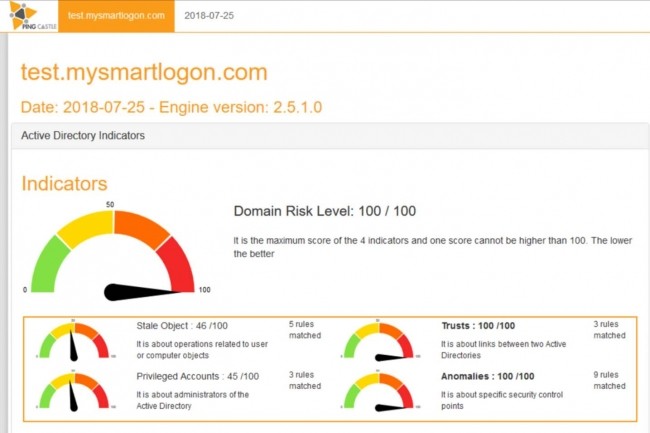The width and height of the screenshot is (650, 433).
Task: Open the test.mysmartlogon.com tab
Action: [x=116, y=16]
